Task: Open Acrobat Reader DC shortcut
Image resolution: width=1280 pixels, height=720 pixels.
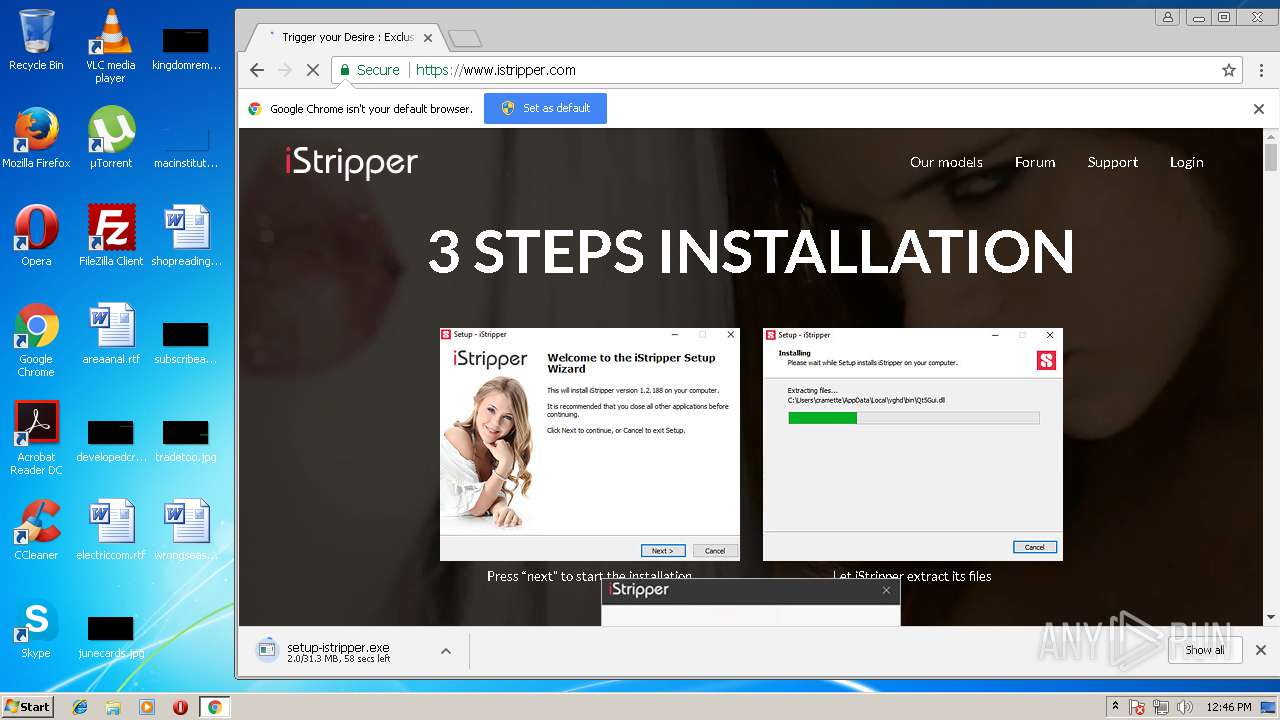Action: (36, 438)
